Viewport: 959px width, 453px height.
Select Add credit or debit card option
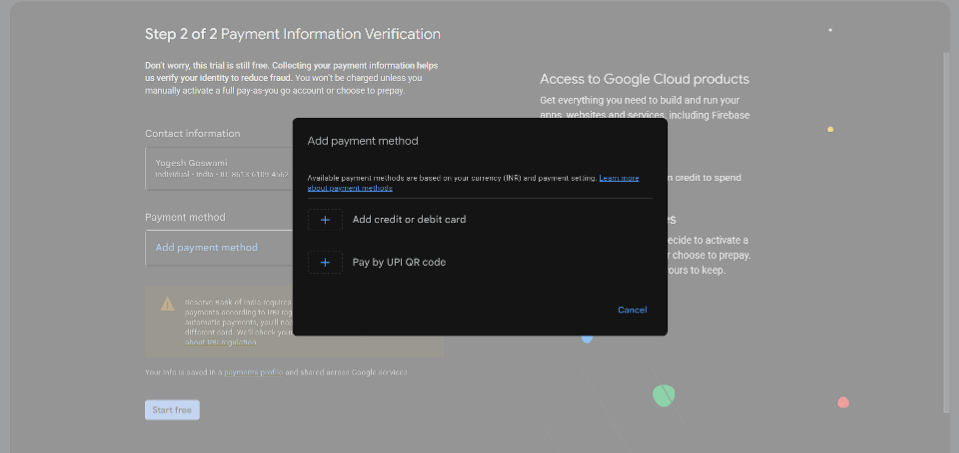click(x=409, y=219)
